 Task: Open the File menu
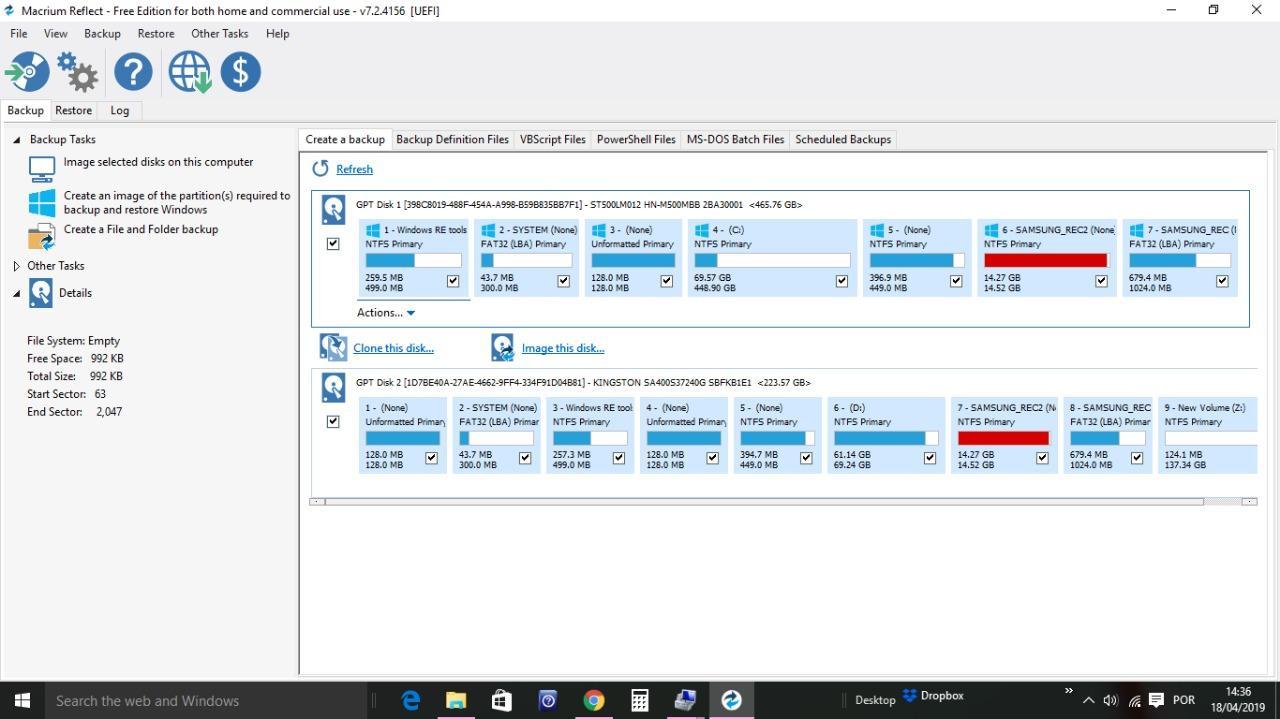[x=19, y=33]
